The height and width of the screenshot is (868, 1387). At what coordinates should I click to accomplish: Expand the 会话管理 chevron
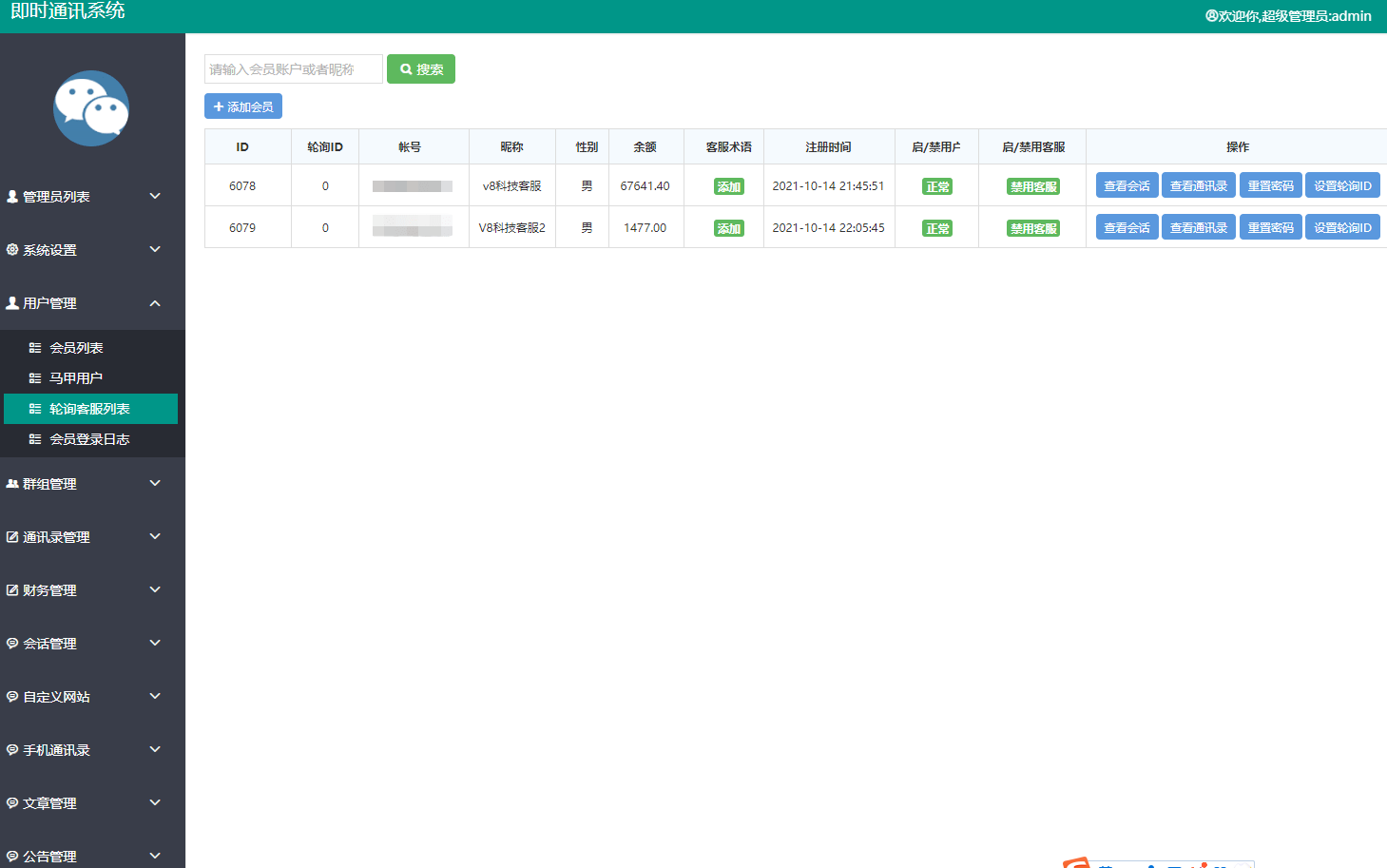point(155,643)
